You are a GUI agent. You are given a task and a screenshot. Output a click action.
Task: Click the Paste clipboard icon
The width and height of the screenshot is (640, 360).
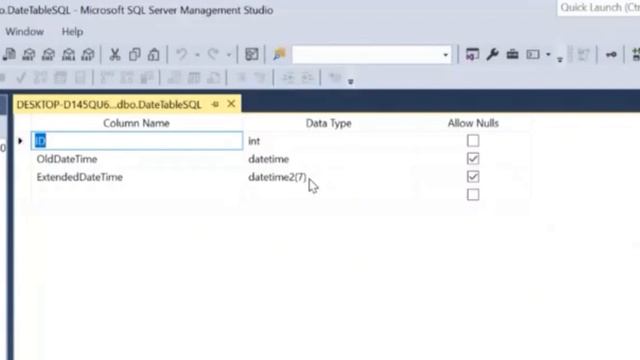154,55
